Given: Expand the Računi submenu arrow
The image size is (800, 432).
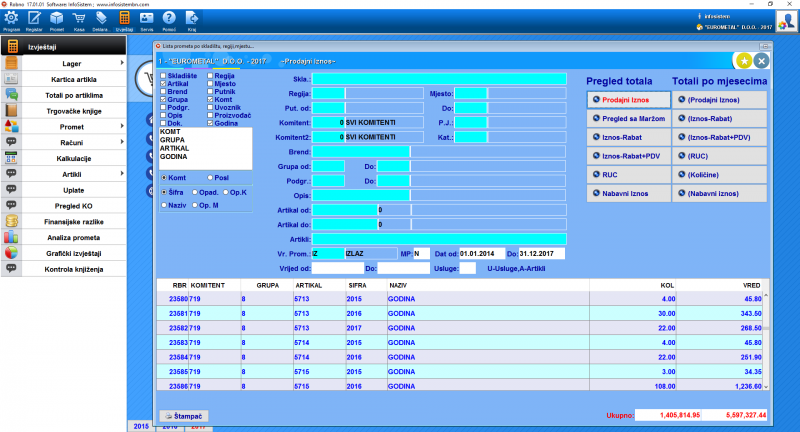Looking at the screenshot, I should pos(122,143).
